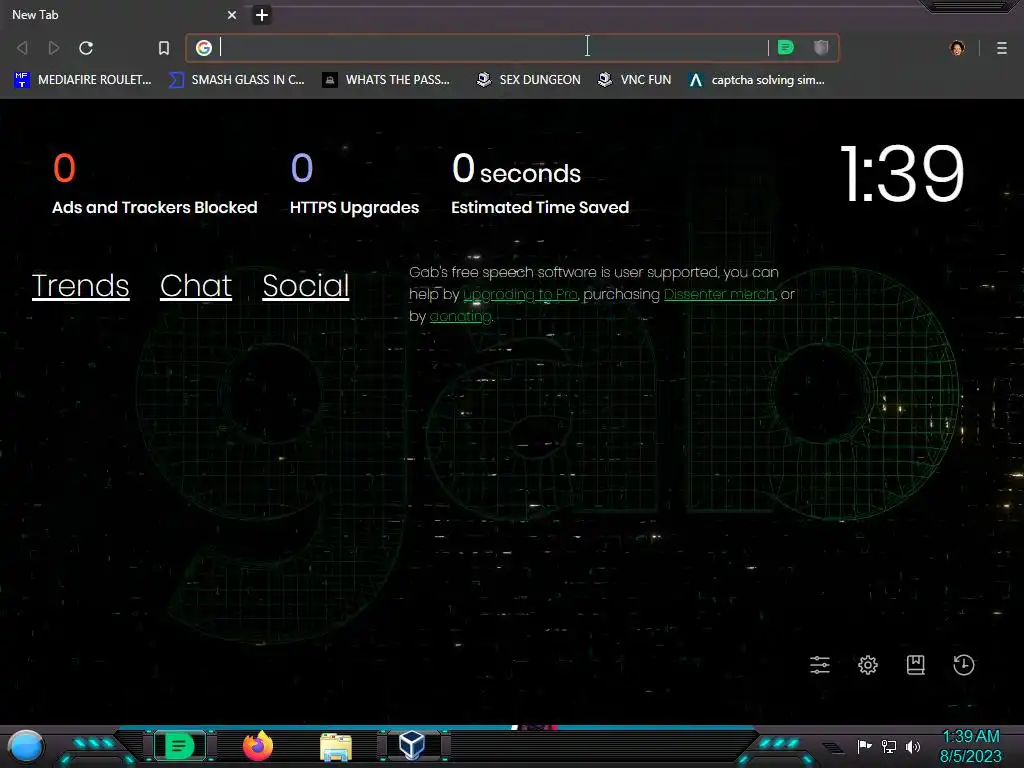Open the volume tray icon
The image size is (1024, 768).
click(913, 746)
